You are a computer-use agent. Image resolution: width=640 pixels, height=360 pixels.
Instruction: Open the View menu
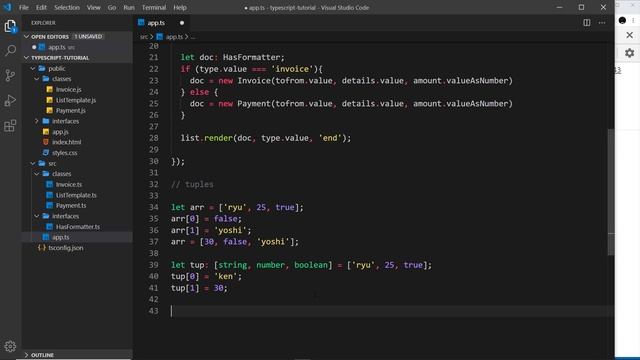point(93,7)
